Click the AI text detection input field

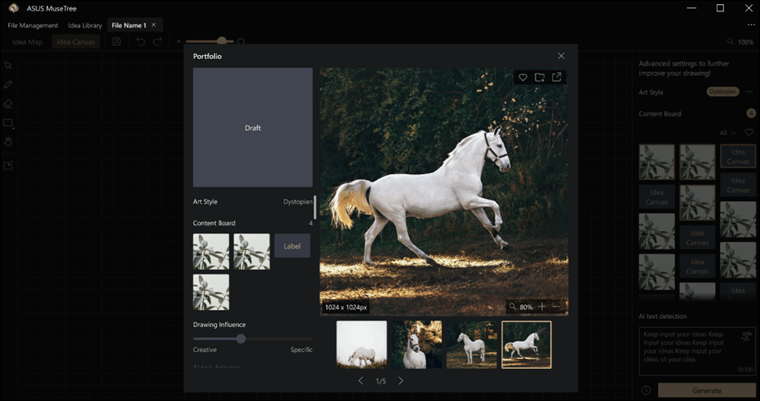pyautogui.click(x=697, y=352)
